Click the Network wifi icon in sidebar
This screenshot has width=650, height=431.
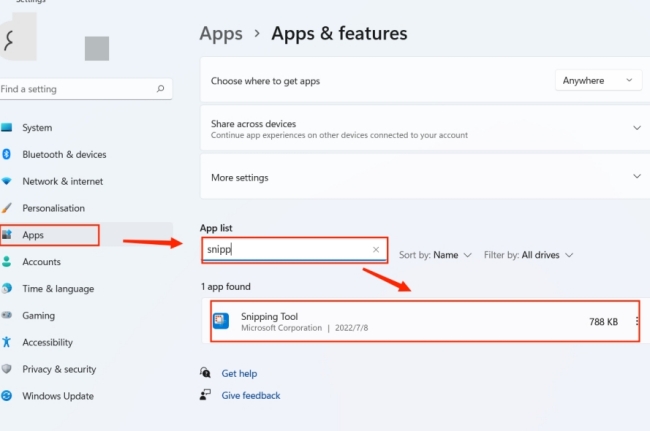pyautogui.click(x=6, y=181)
